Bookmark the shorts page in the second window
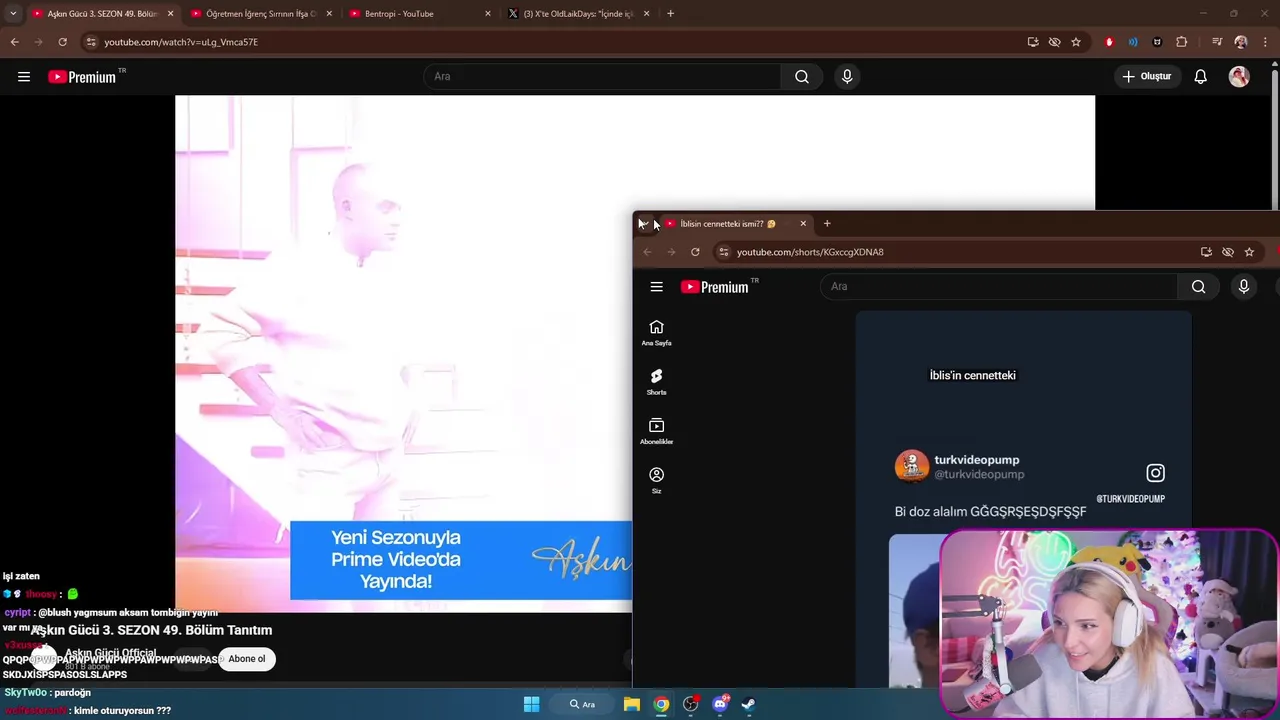Screen dimensions: 1280x720 1249,252
